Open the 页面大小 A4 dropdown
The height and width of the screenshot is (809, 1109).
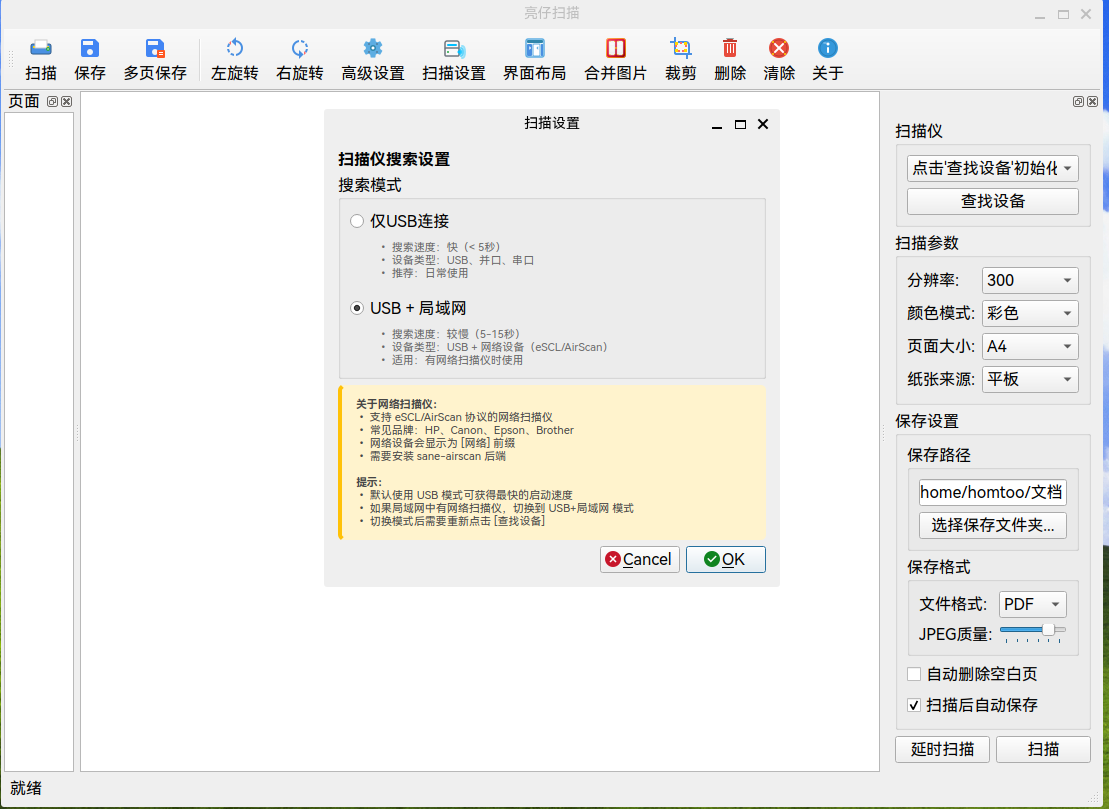(x=1030, y=347)
